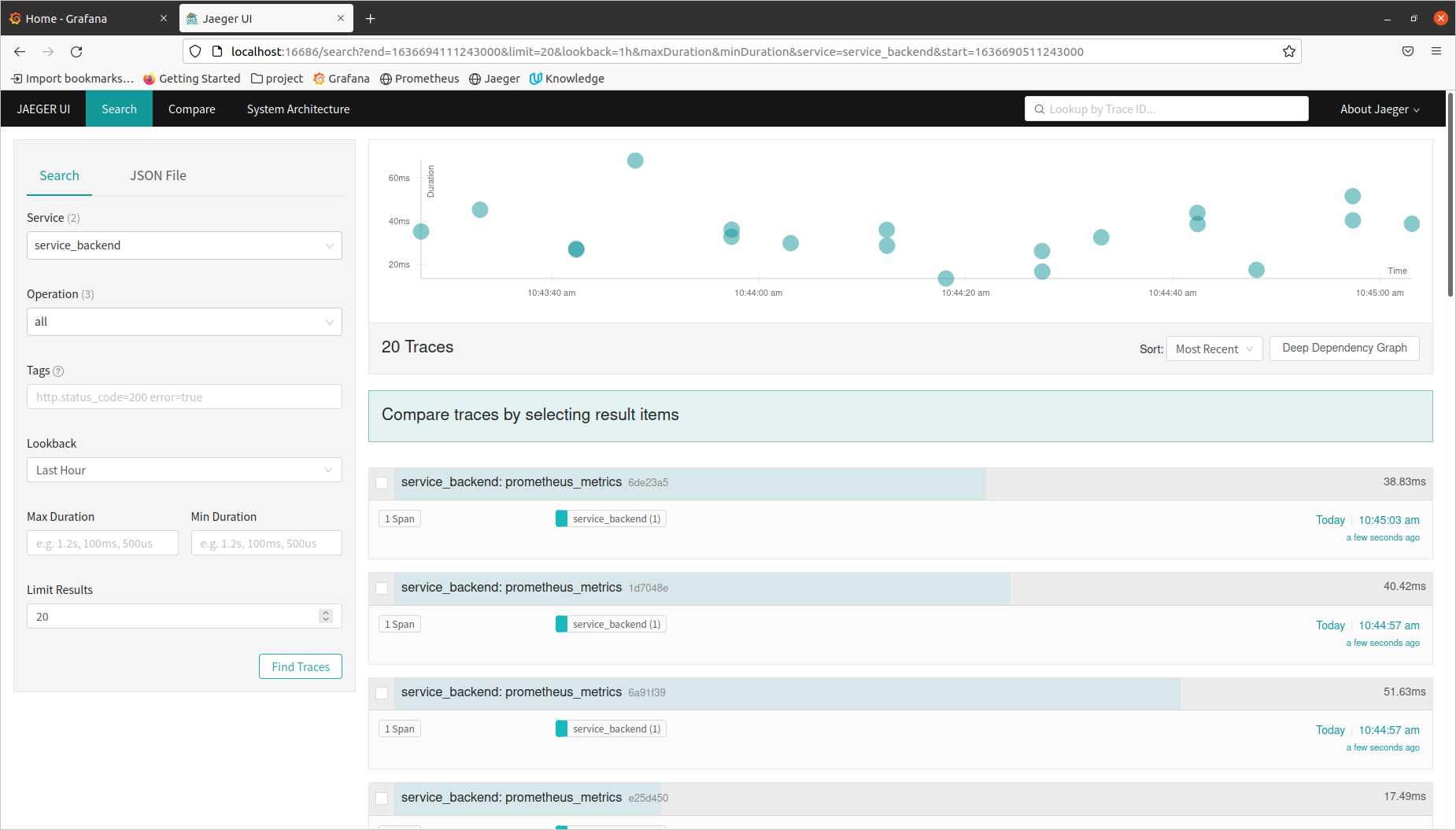
Task: Focus the Max Duration input
Action: [x=102, y=544]
